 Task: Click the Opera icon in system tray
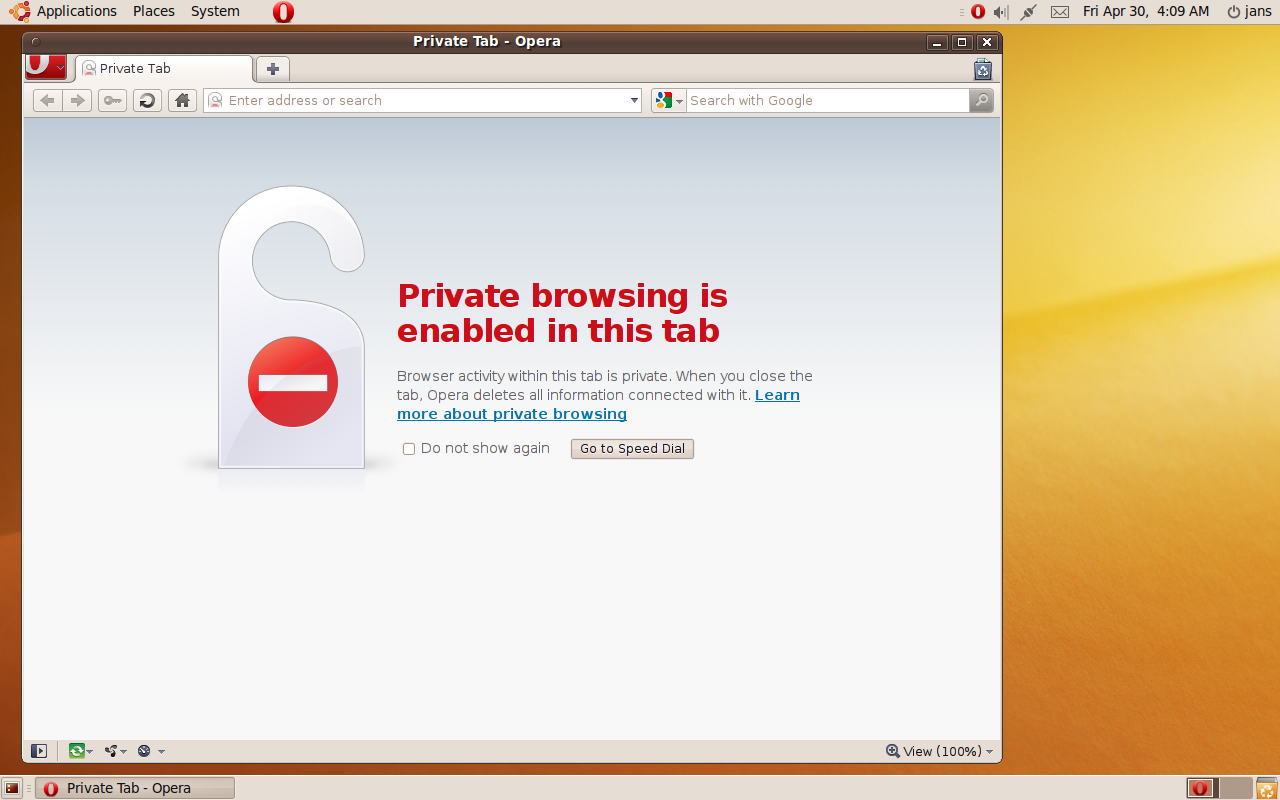[x=978, y=12]
